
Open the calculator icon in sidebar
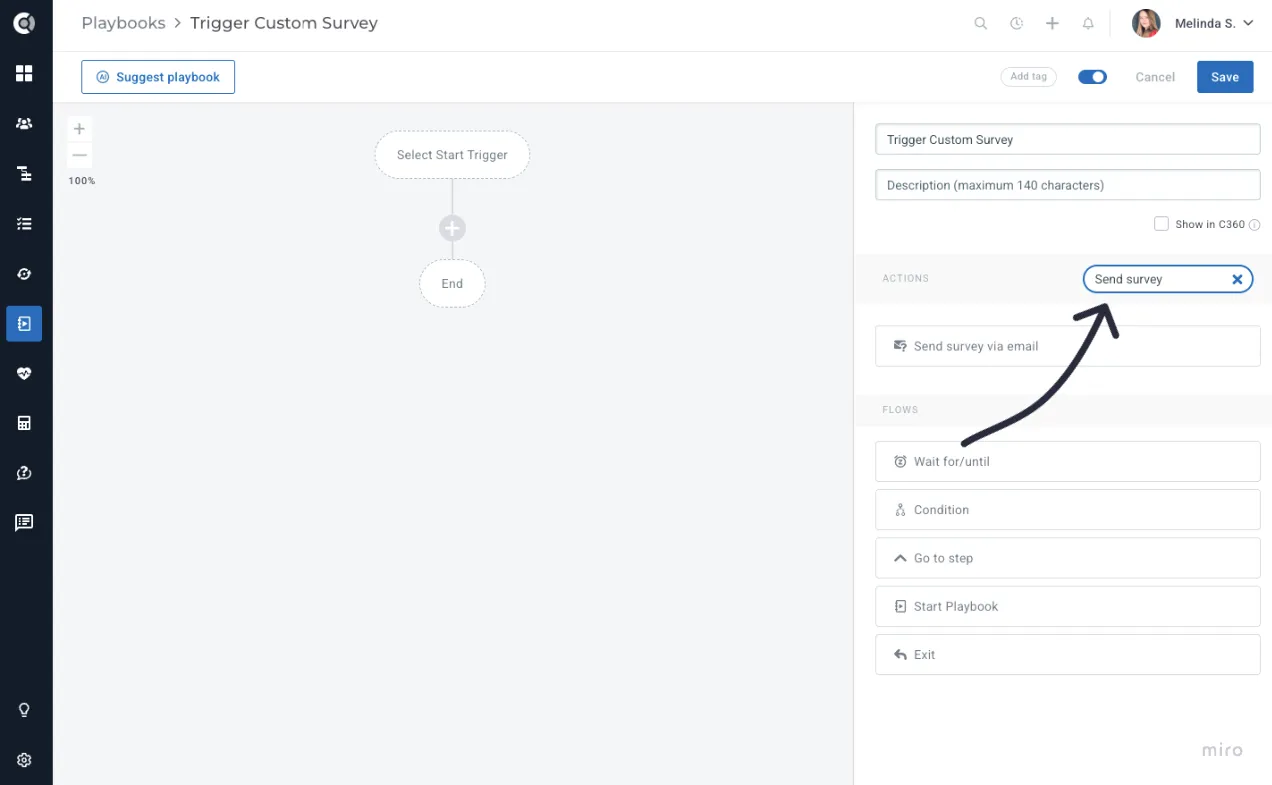24,423
